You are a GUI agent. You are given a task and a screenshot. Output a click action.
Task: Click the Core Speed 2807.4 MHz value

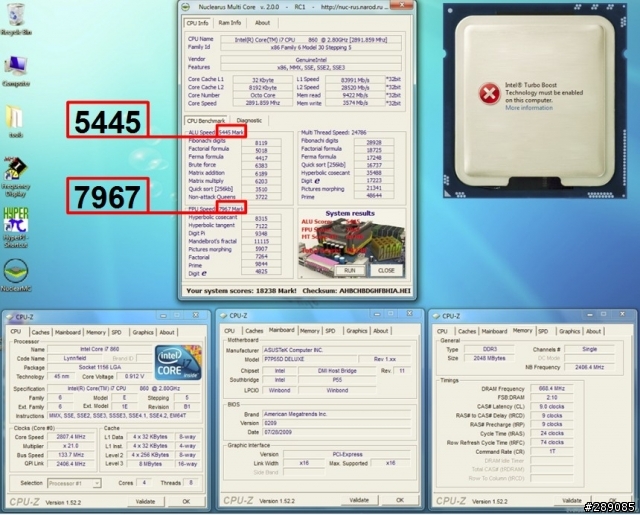pos(71,437)
